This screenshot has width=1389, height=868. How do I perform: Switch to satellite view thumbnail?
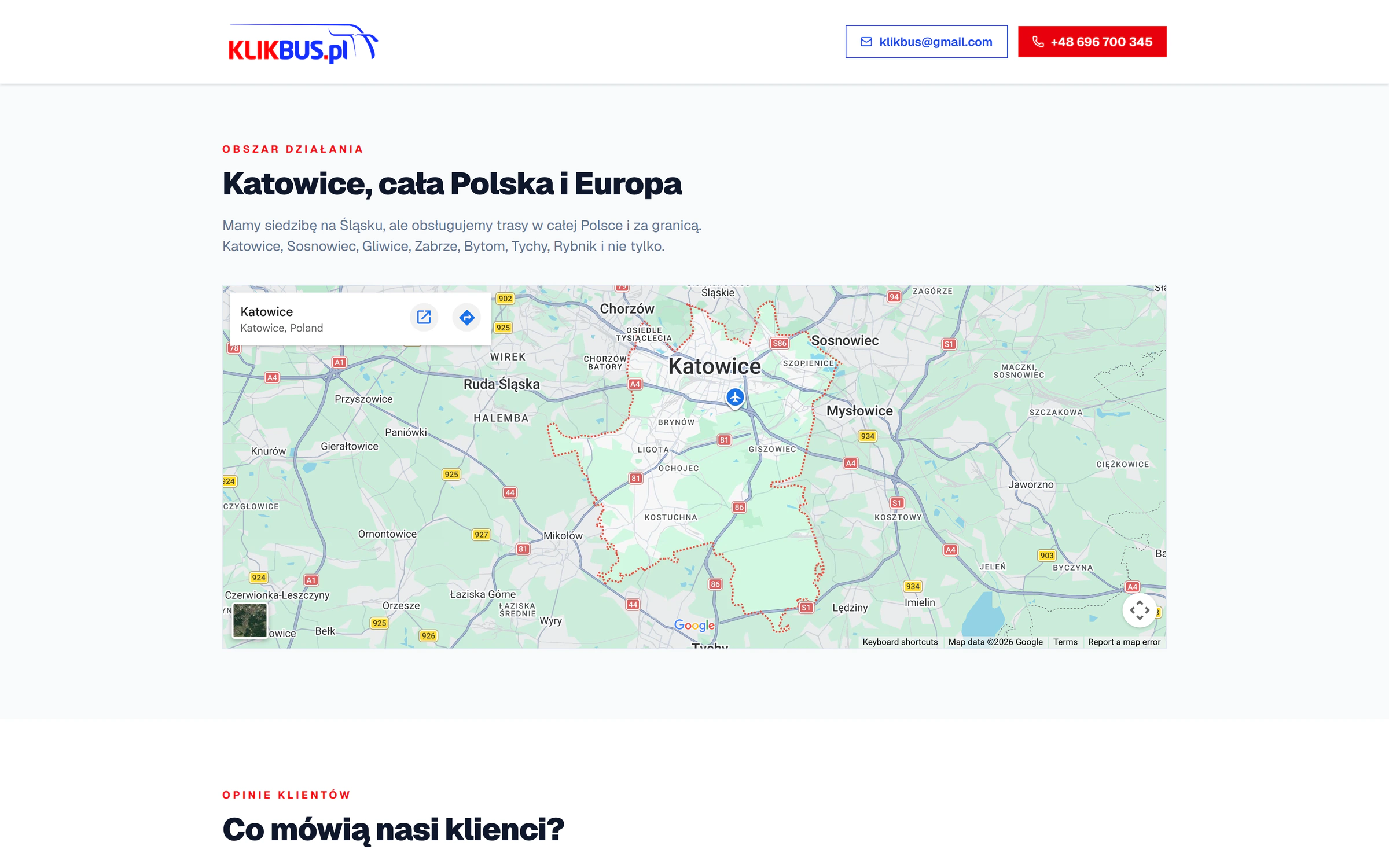point(250,620)
